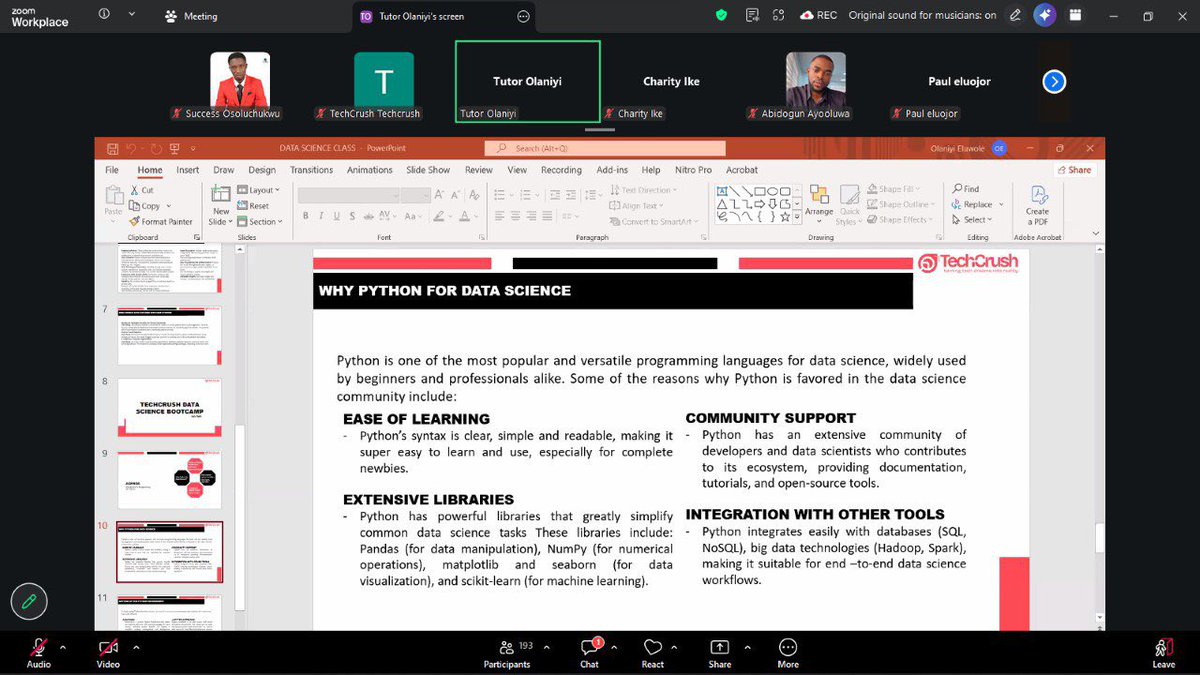Expand arrow next to Chat
Image resolution: width=1200 pixels, height=675 pixels.
[x=614, y=646]
